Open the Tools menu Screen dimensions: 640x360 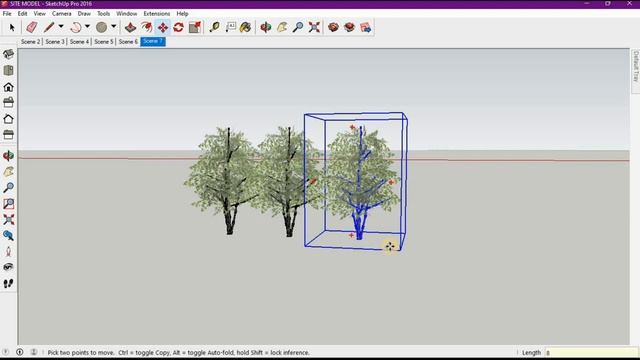click(103, 13)
